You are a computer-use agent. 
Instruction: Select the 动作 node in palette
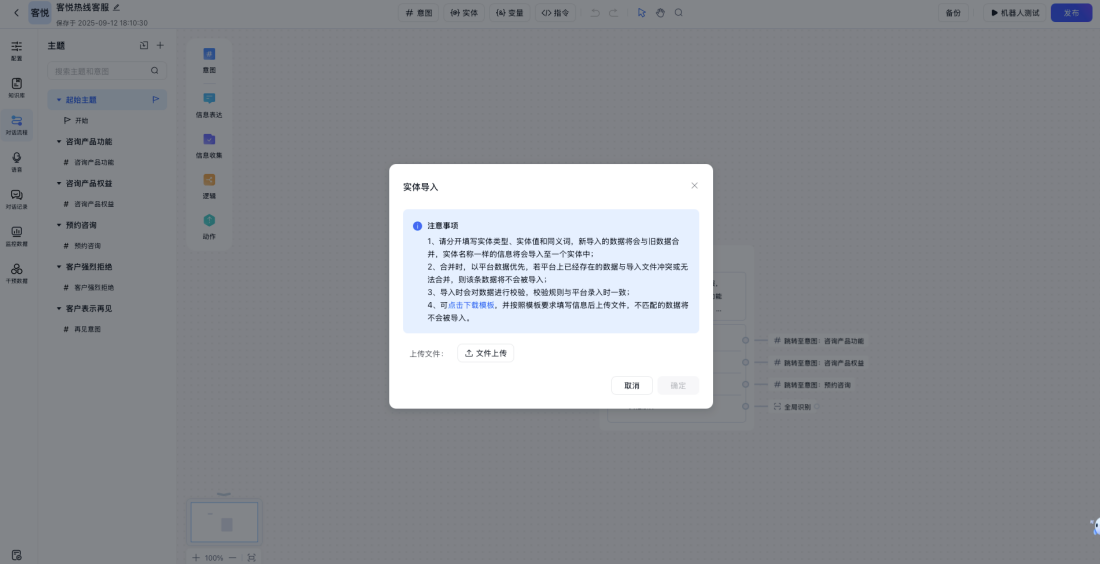(x=209, y=227)
